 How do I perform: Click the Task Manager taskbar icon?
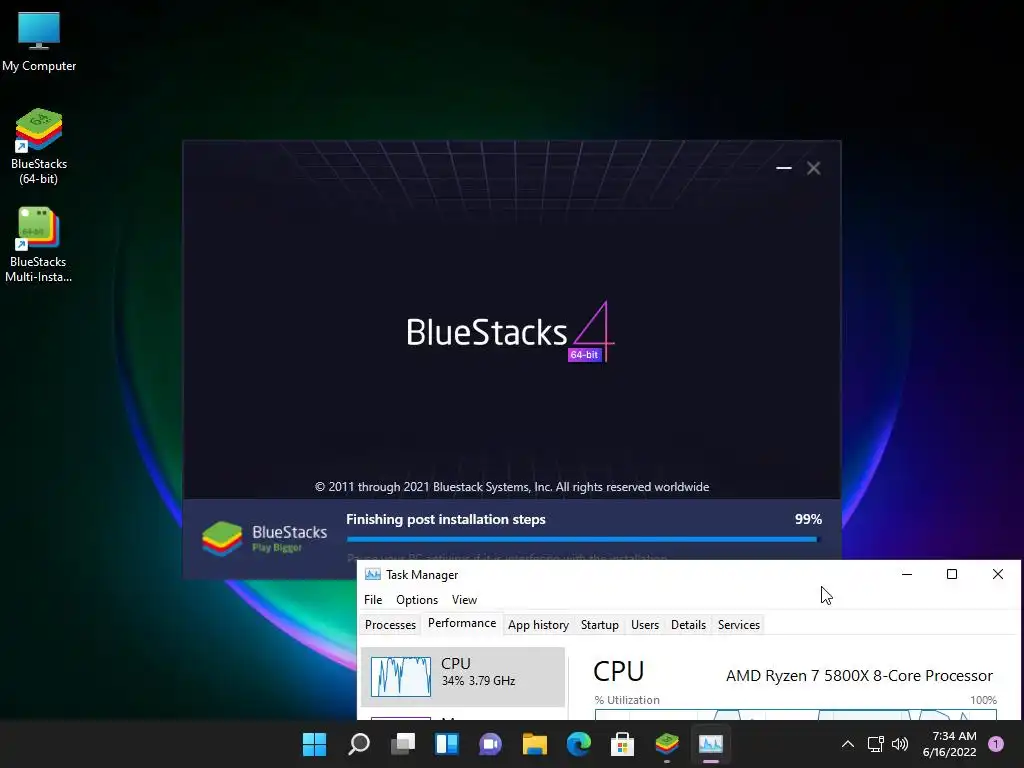click(x=711, y=744)
